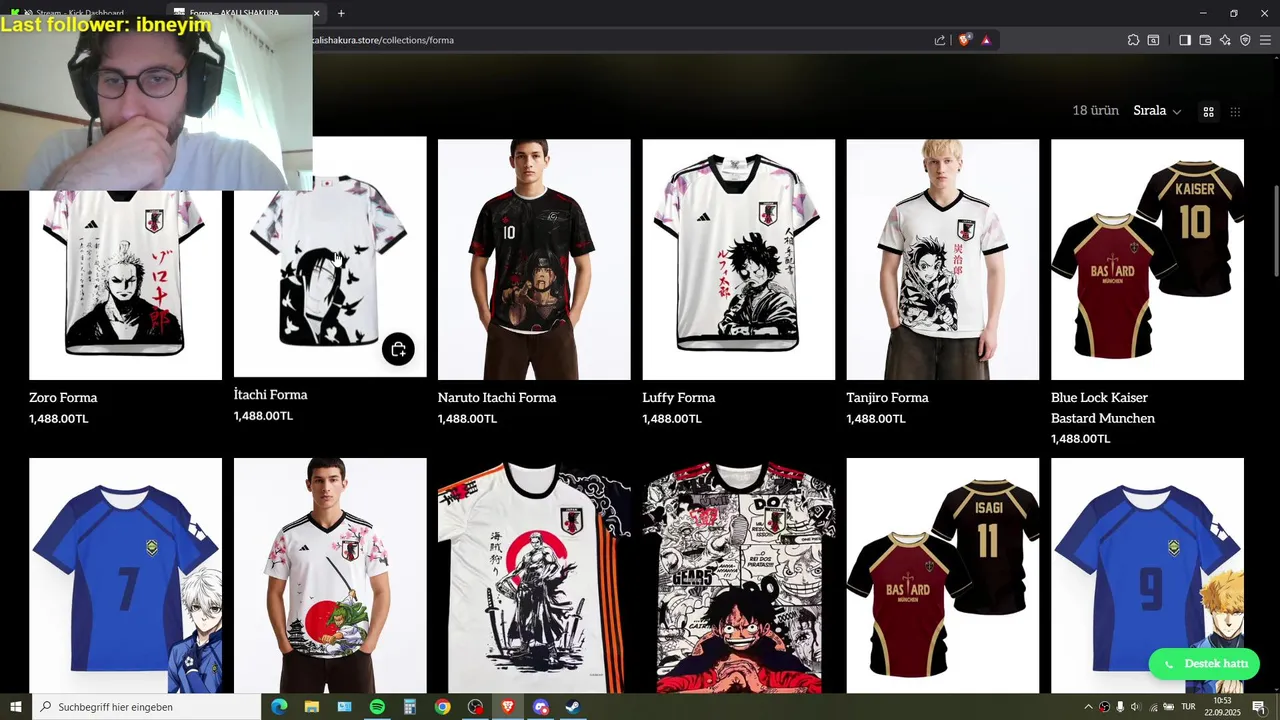Open Windows Start menu

click(16, 707)
